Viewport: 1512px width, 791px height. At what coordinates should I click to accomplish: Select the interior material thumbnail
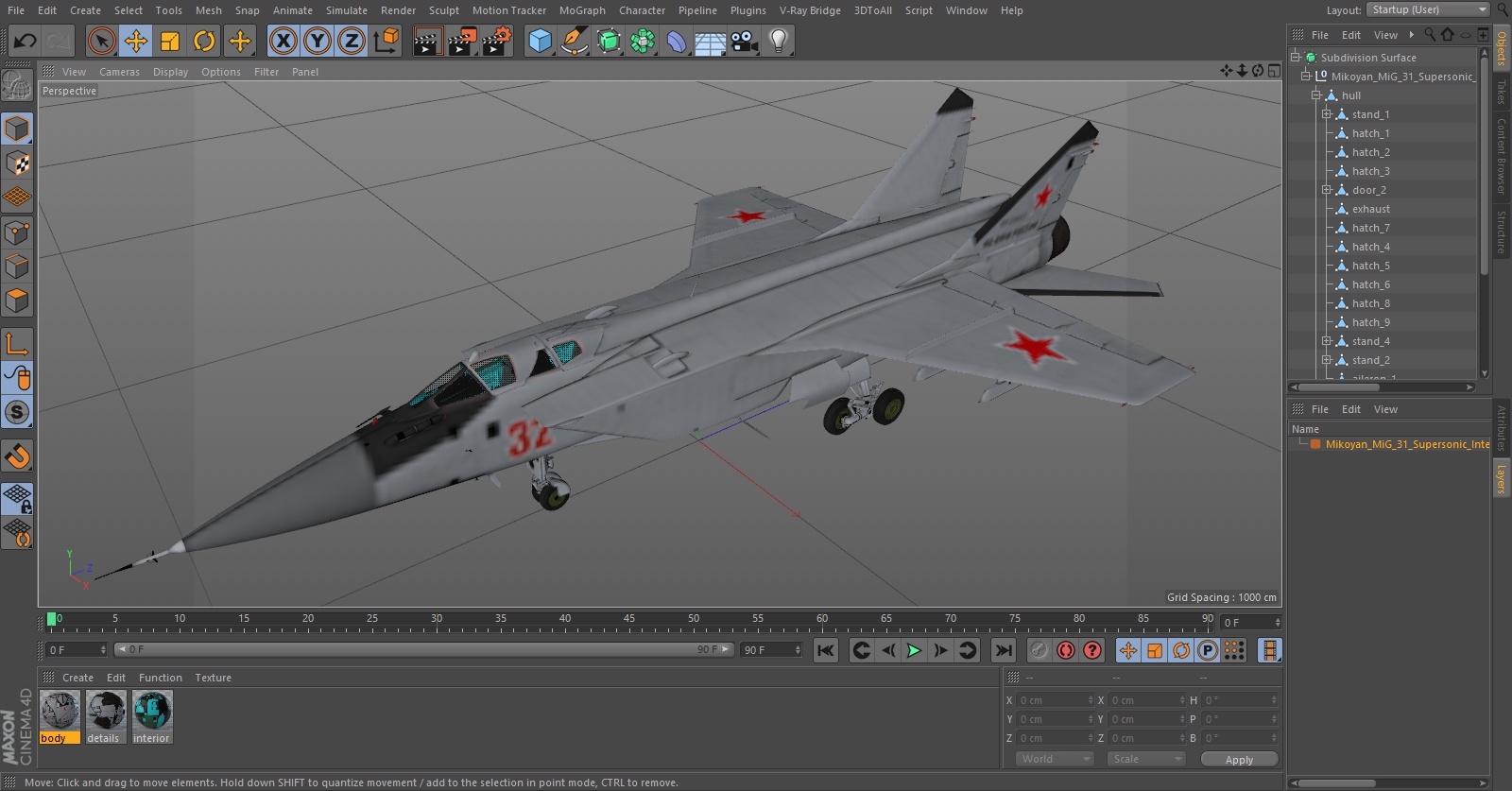click(x=152, y=711)
